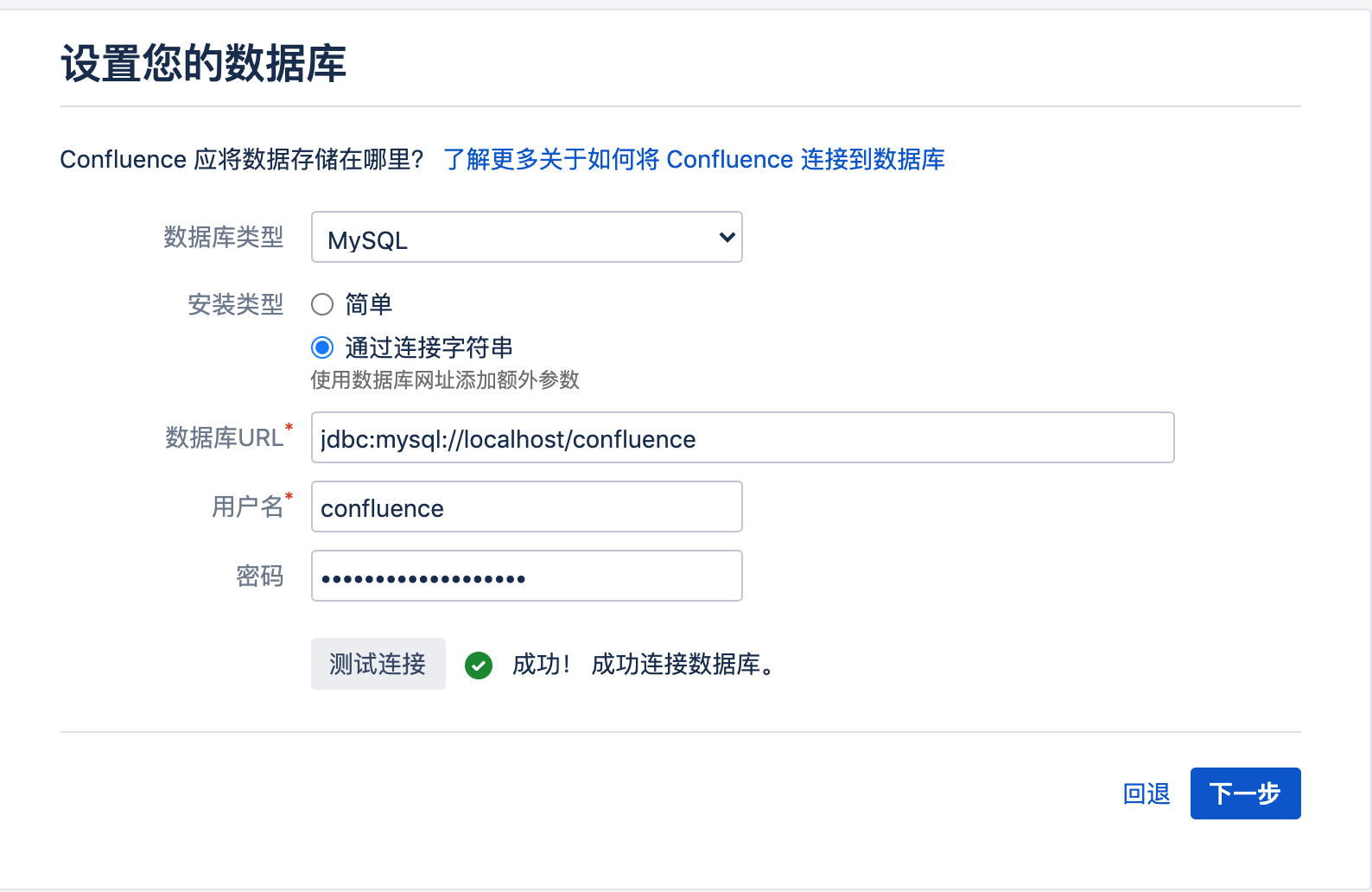Click the 数据库URL input field
The width and height of the screenshot is (1372, 892).
click(742, 438)
